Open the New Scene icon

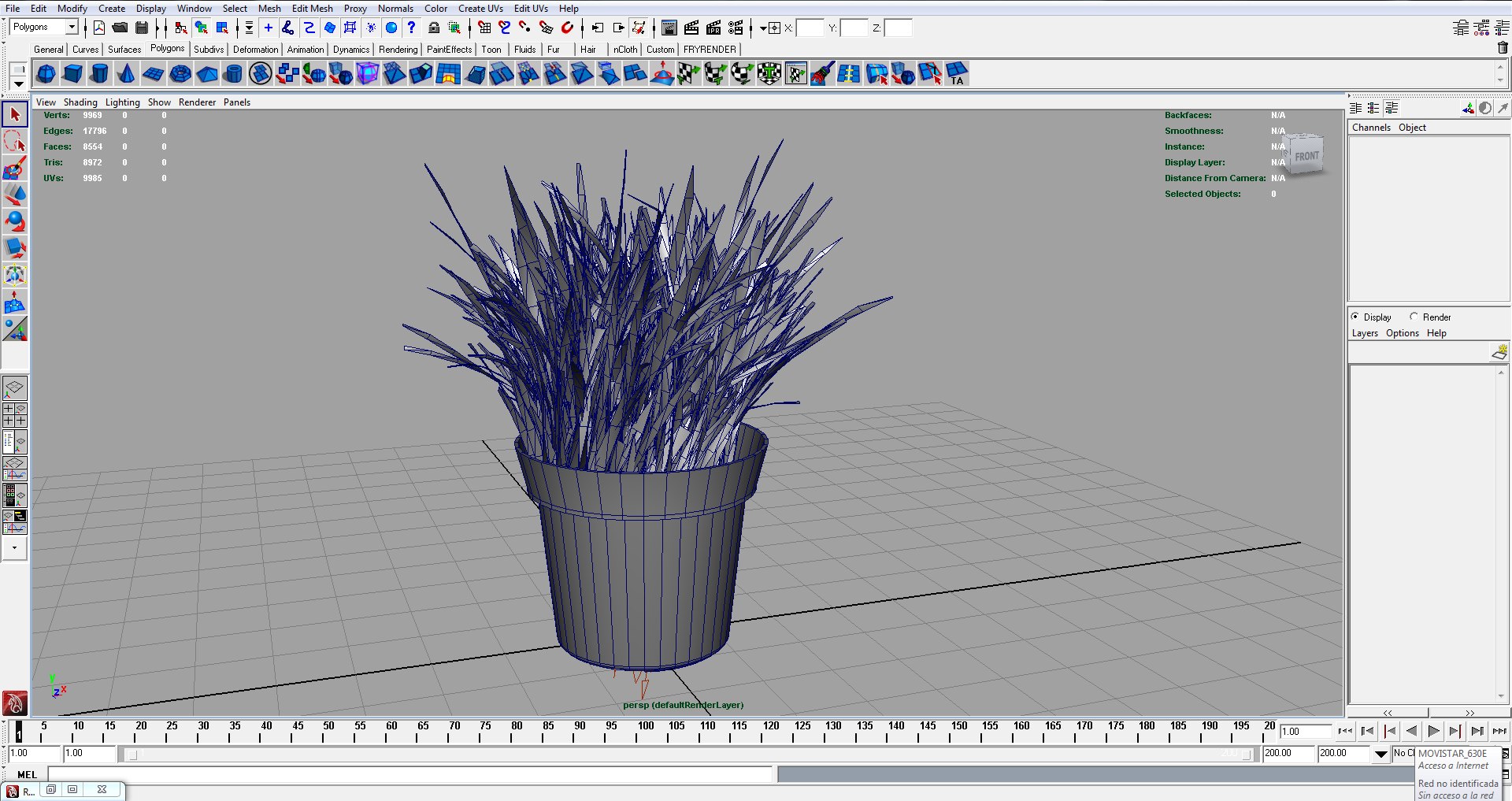tap(99, 28)
